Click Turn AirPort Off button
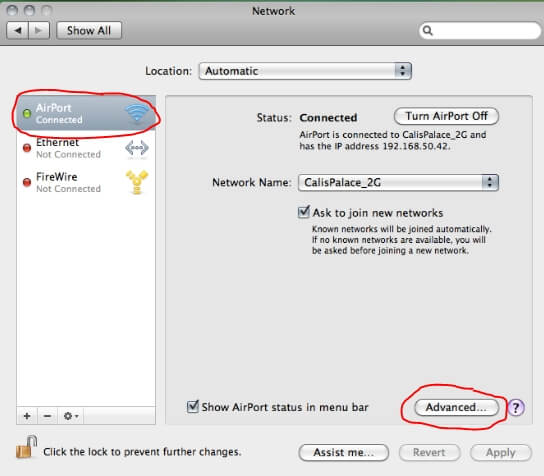Screen dimensions: 544x476 447,116
